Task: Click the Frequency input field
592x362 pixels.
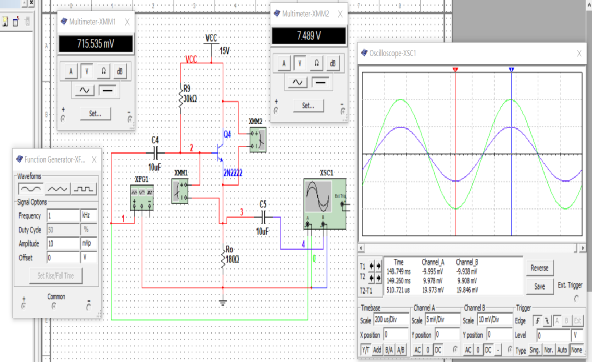Action: (63, 216)
